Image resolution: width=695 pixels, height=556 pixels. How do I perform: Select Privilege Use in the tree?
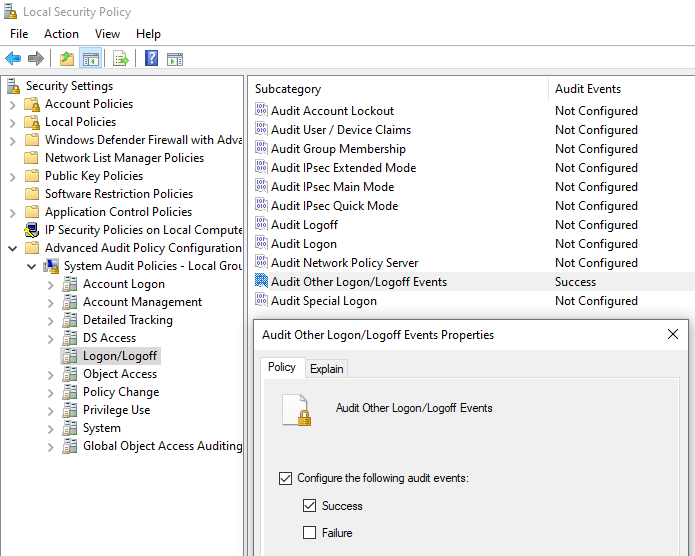tap(116, 410)
